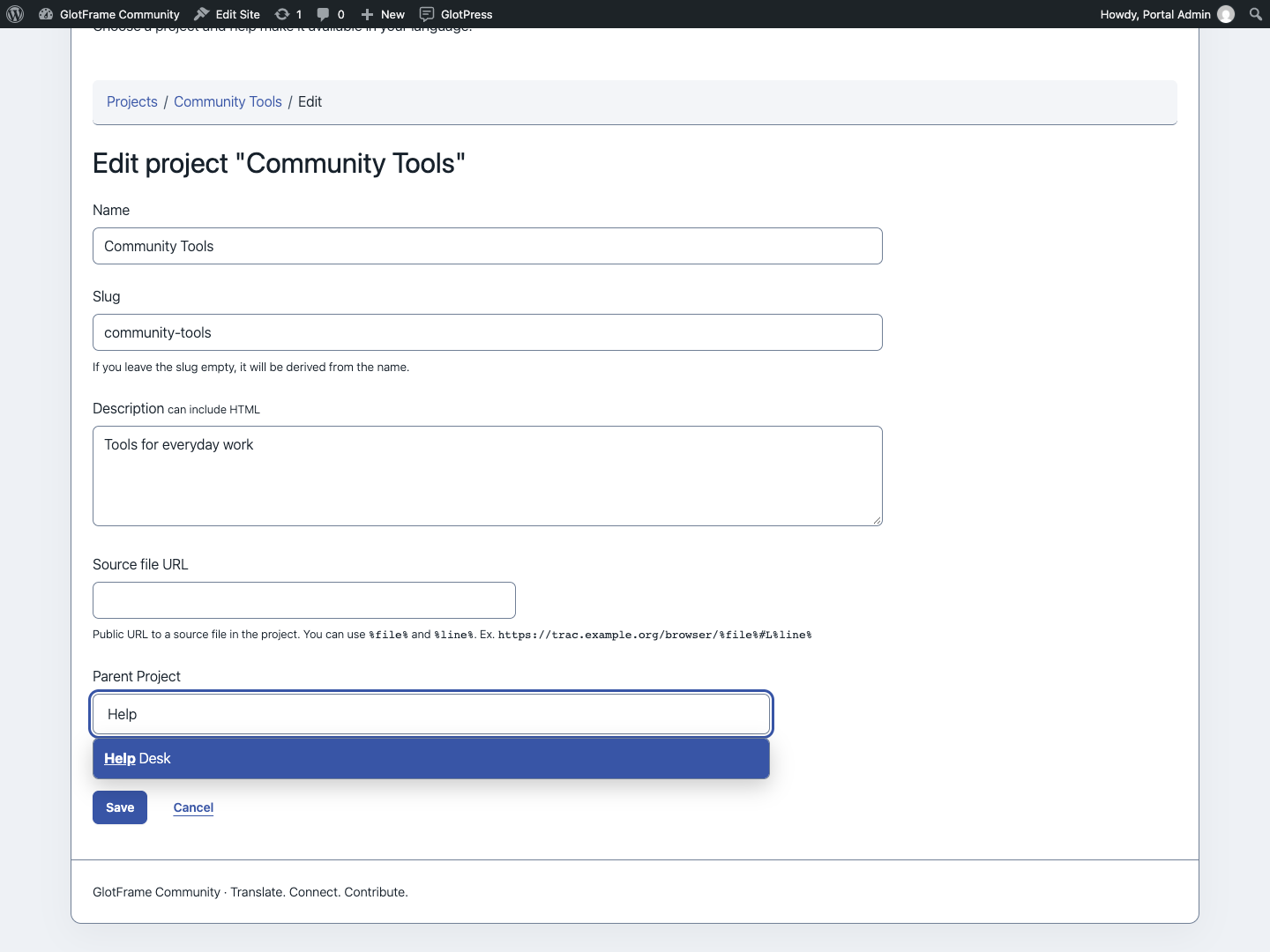Open the GlotPress toolbar menu
1270x952 pixels.
[x=456, y=14]
